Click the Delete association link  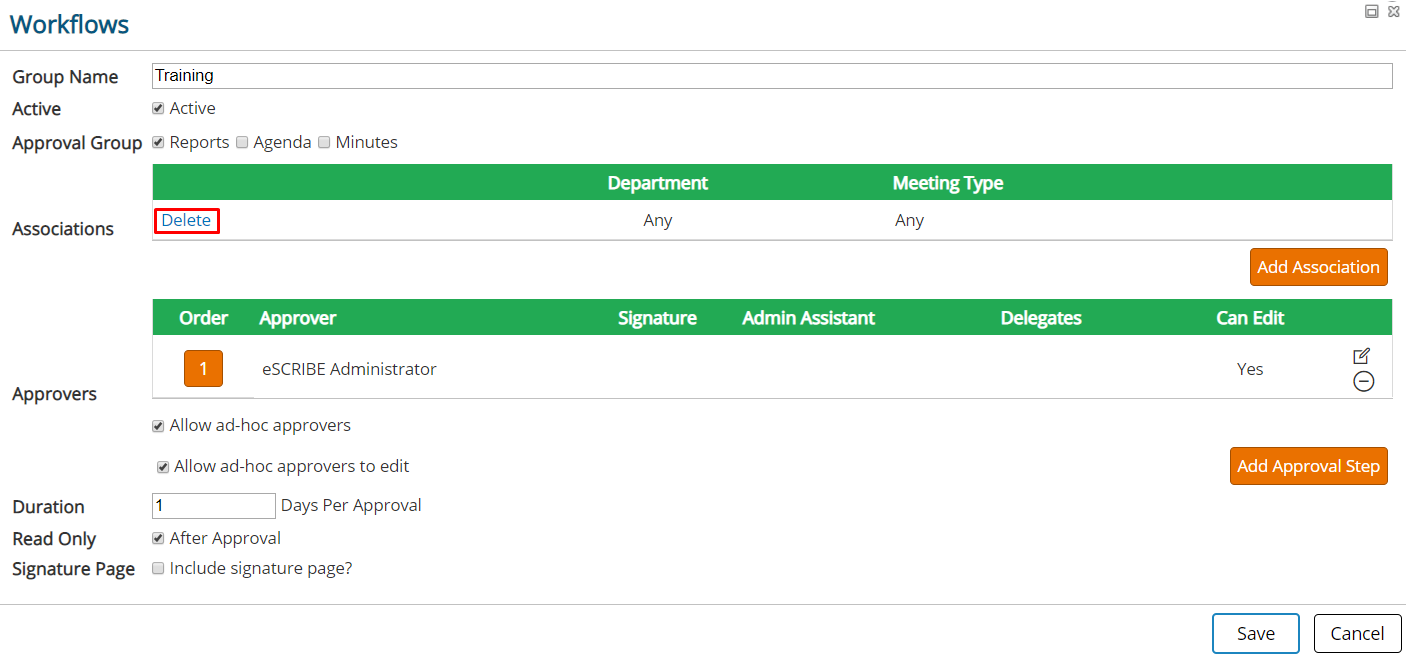pos(186,220)
